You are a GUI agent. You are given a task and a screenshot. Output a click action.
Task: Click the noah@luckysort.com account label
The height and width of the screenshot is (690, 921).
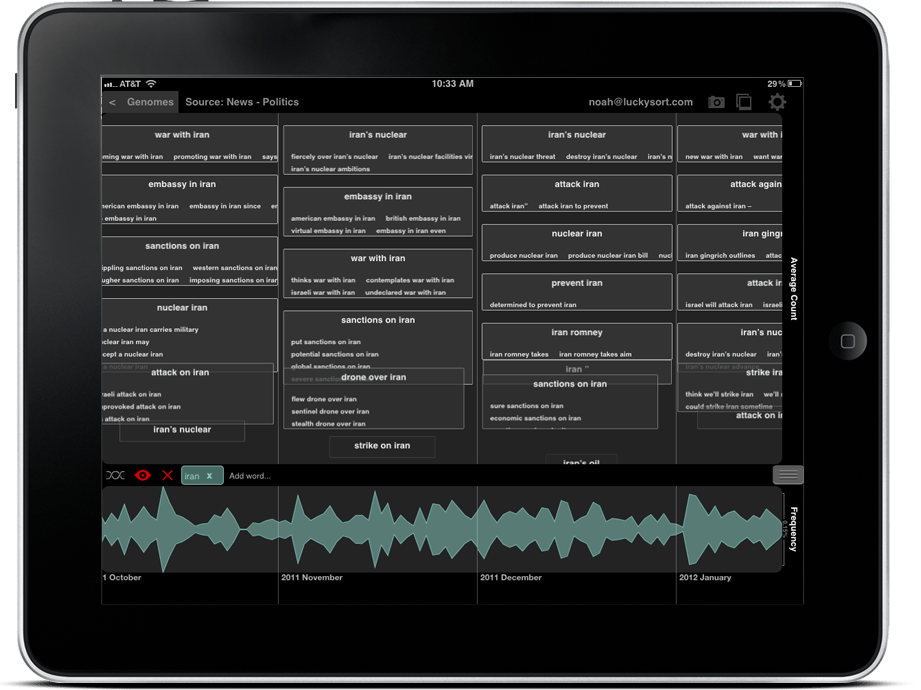pyautogui.click(x=640, y=102)
